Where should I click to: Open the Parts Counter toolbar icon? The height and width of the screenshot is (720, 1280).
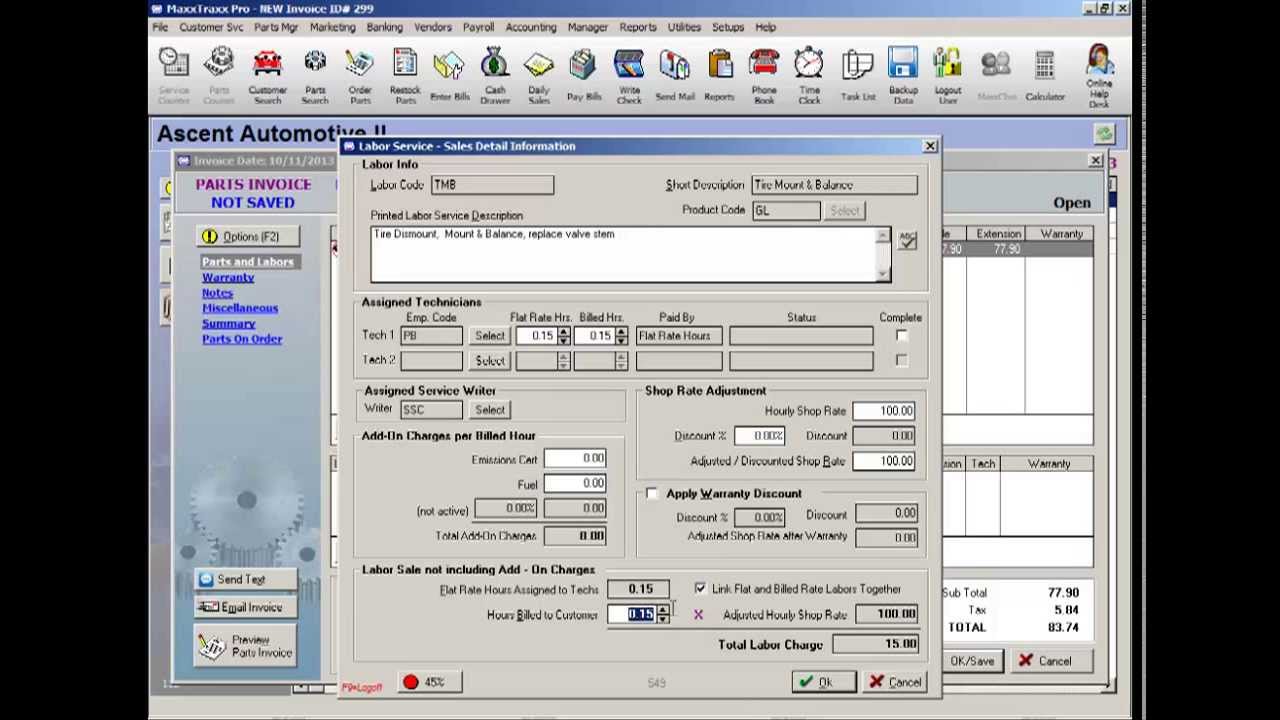[x=219, y=76]
